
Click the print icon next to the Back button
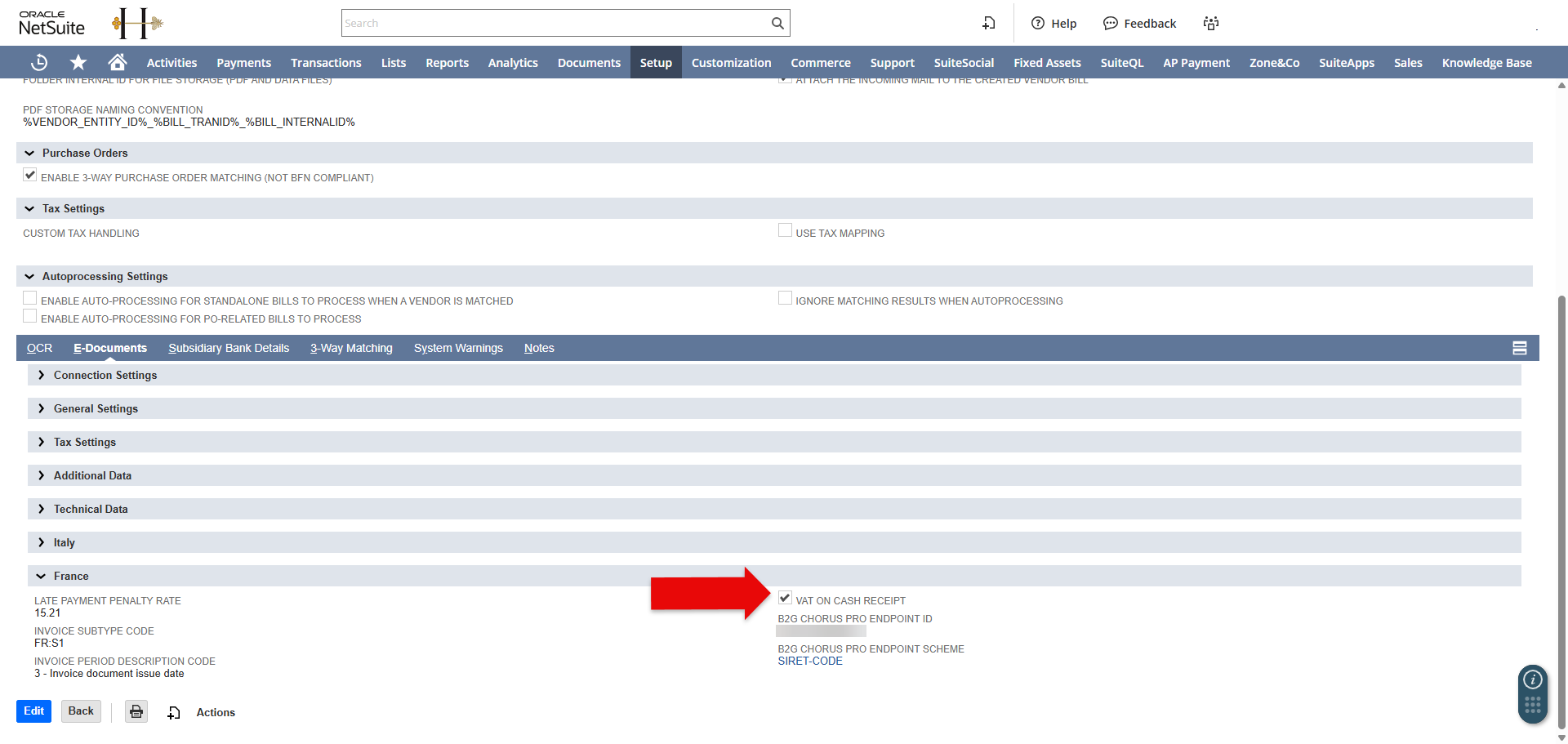[136, 711]
